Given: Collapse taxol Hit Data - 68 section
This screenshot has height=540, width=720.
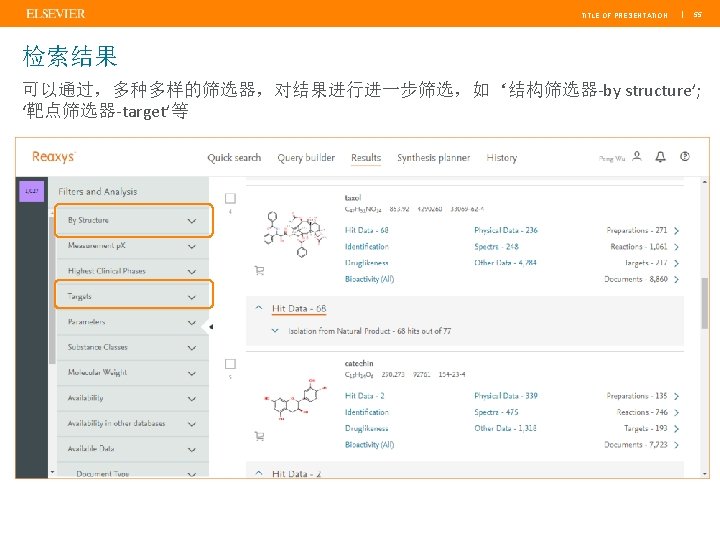Looking at the screenshot, I should point(260,309).
